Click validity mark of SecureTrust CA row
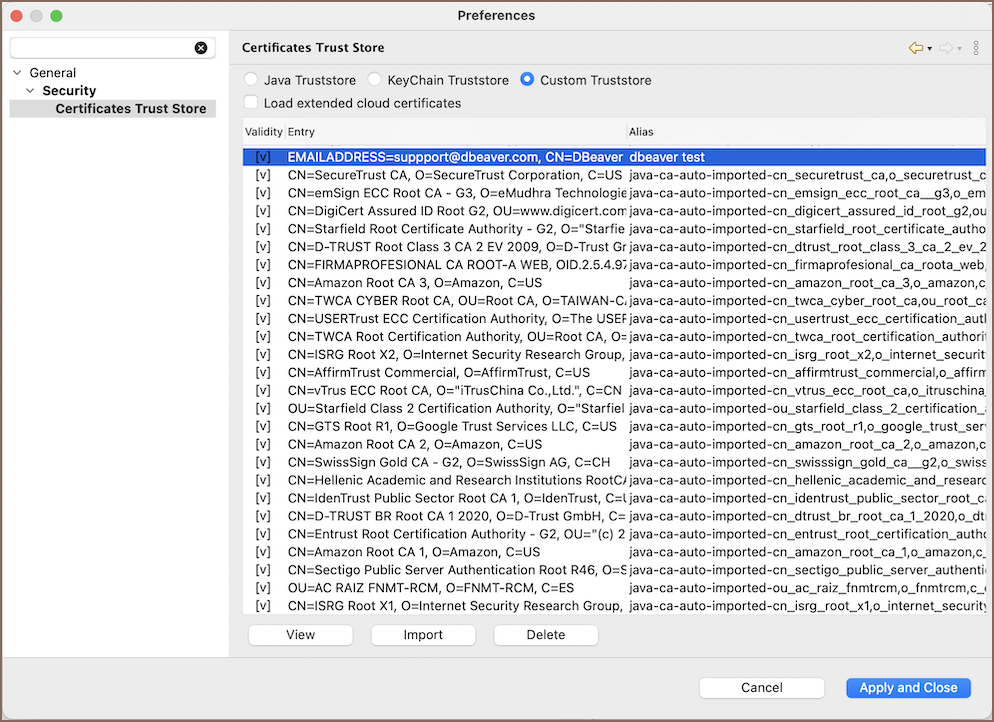Viewport: 994px width, 722px height. (263, 175)
